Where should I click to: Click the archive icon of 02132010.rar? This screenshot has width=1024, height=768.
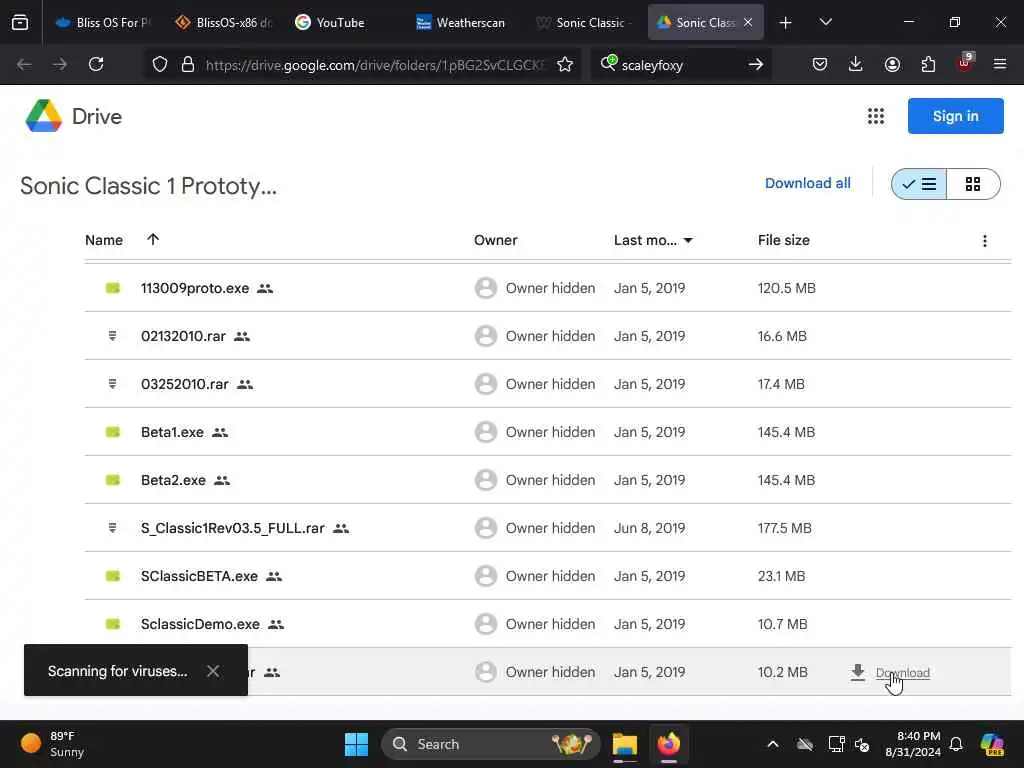click(x=112, y=336)
